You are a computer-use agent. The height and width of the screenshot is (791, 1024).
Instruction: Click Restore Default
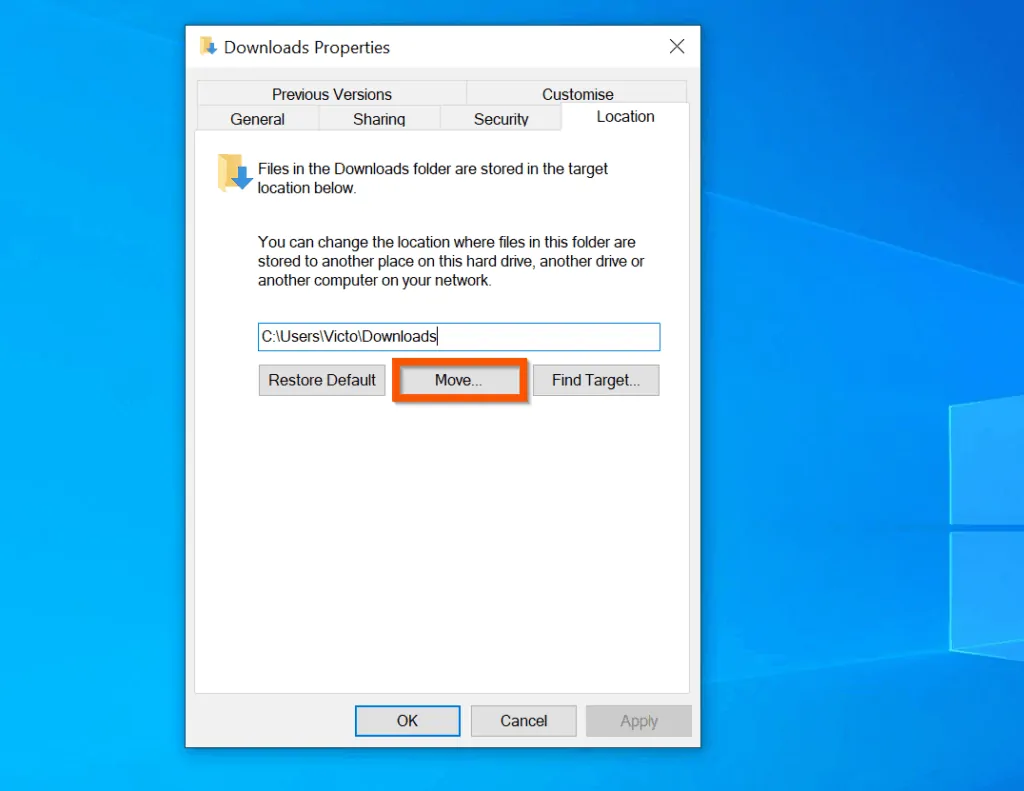point(321,380)
